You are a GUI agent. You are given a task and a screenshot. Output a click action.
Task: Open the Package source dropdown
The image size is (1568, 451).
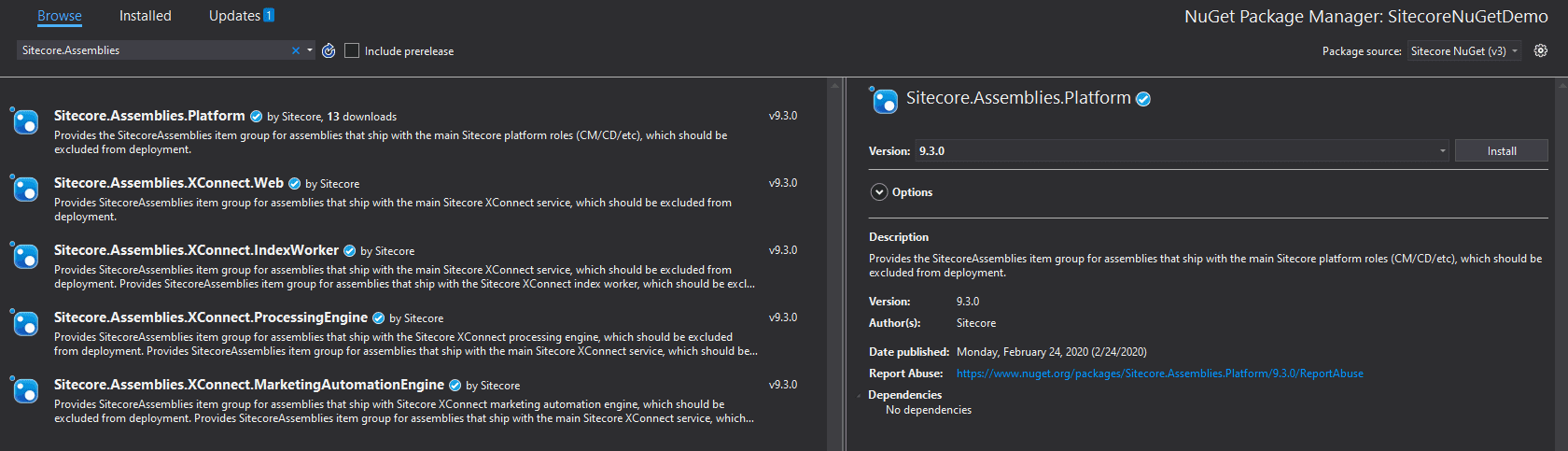pos(1463,51)
